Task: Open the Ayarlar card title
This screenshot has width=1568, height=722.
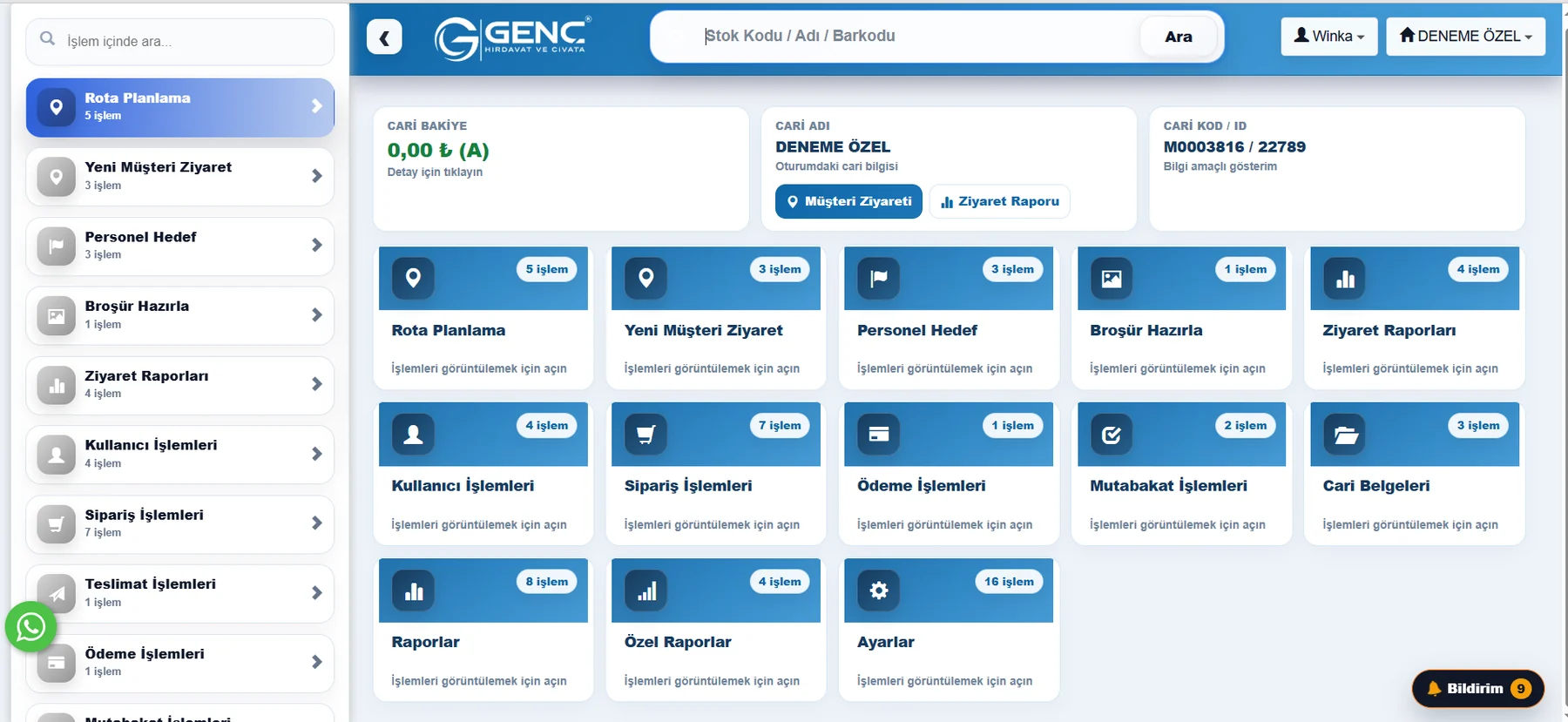Action: click(886, 643)
